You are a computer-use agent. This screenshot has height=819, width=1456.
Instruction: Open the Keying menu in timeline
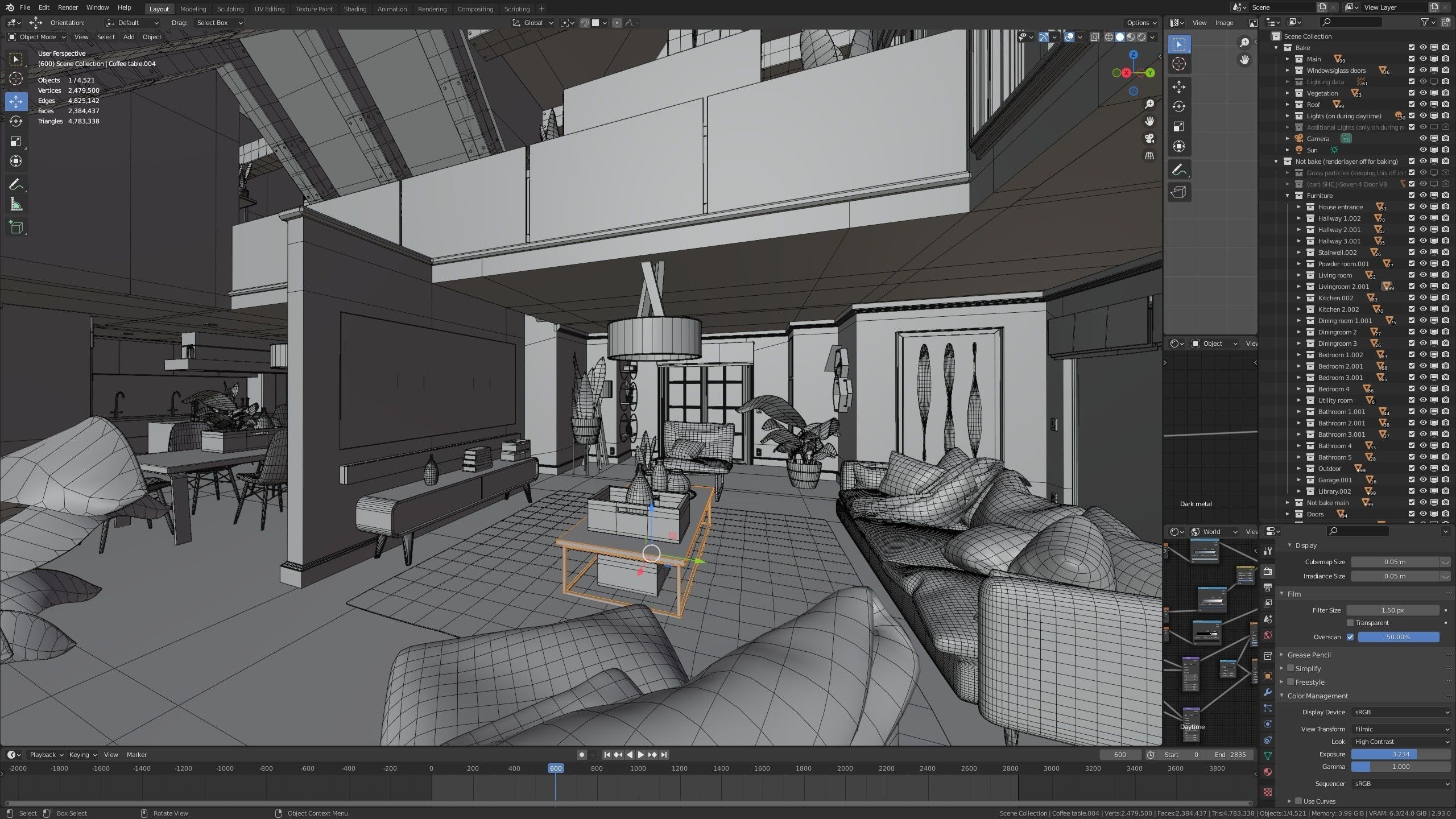point(82,755)
